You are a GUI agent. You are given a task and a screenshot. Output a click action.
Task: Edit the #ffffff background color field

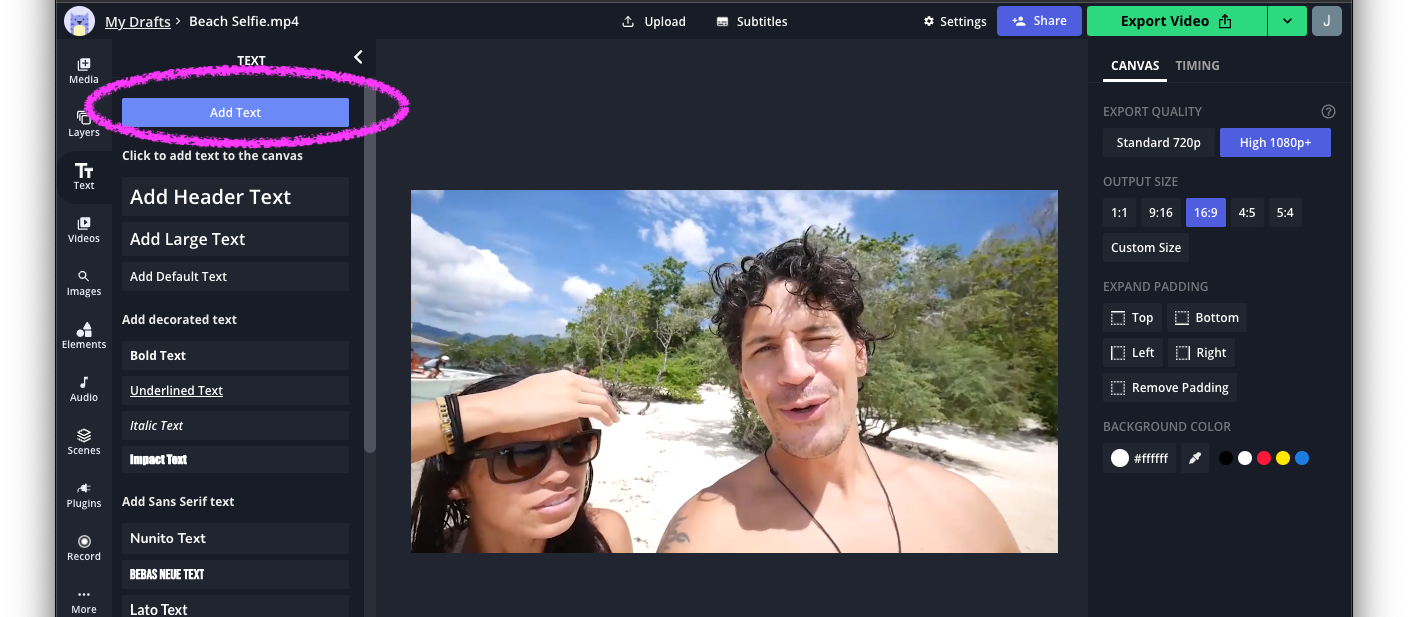point(1139,458)
